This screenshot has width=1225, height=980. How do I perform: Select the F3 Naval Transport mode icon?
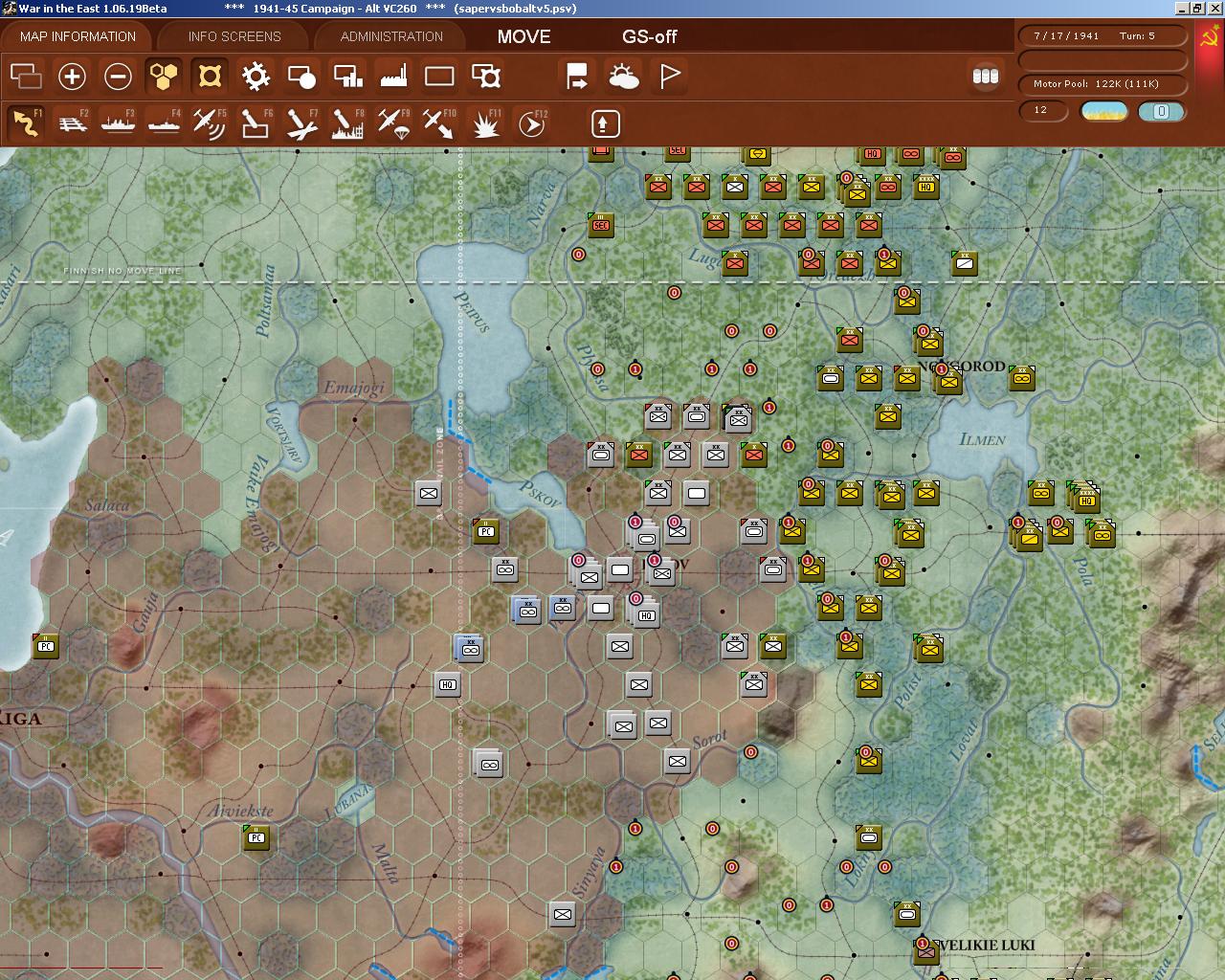(119, 123)
